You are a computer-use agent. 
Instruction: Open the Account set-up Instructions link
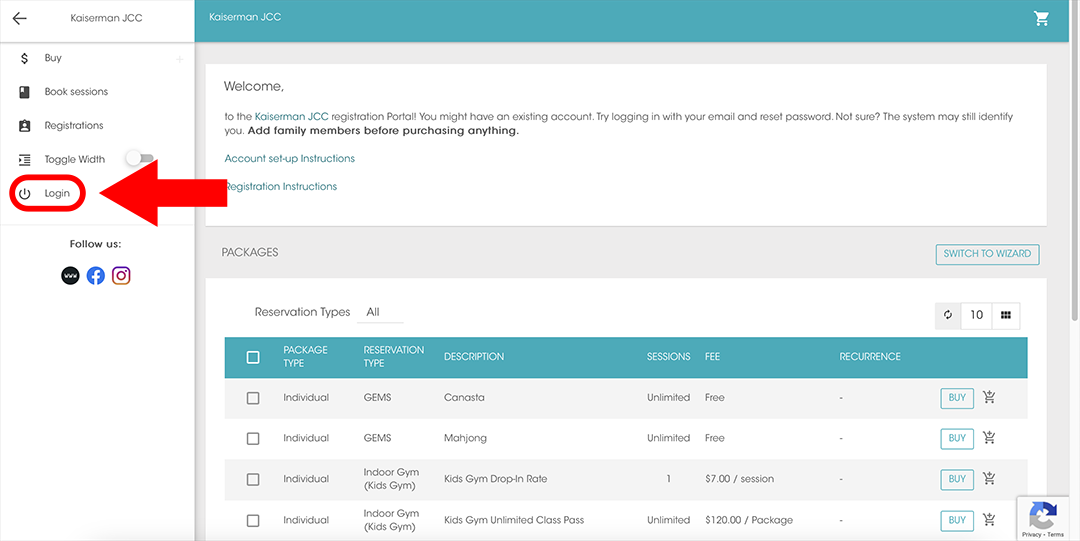[290, 158]
